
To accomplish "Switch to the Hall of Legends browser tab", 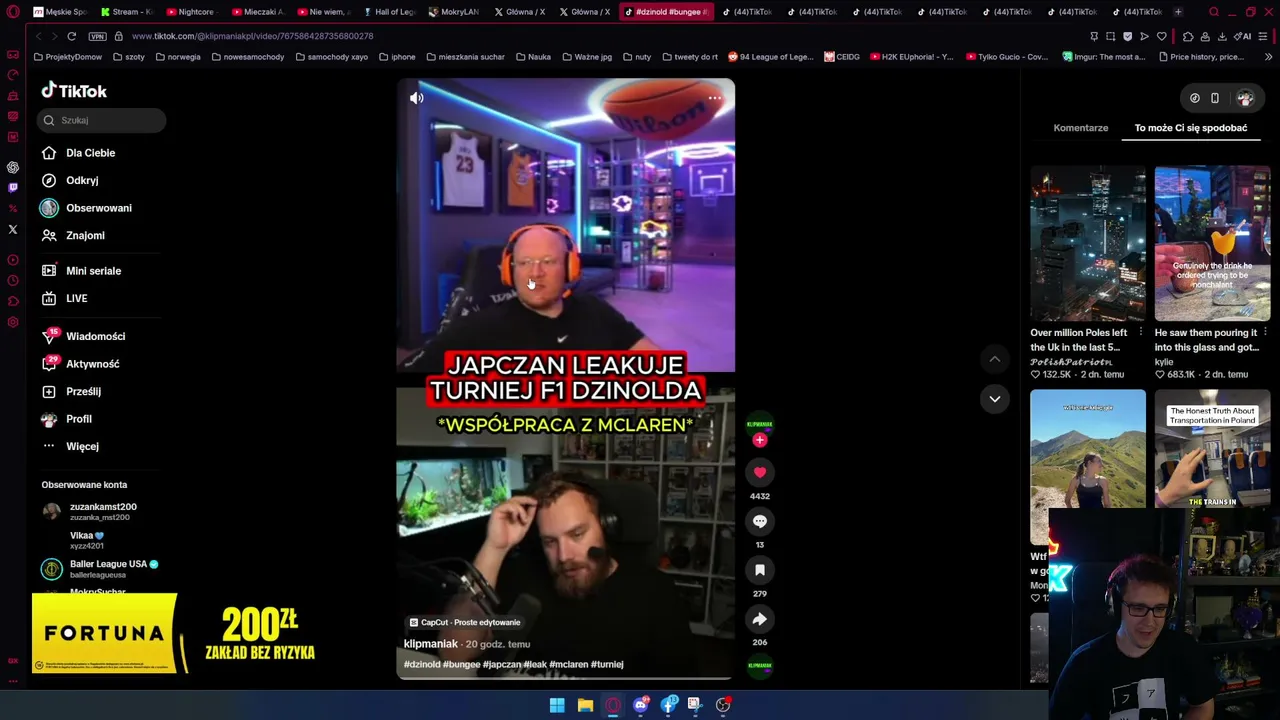I will pos(389,12).
